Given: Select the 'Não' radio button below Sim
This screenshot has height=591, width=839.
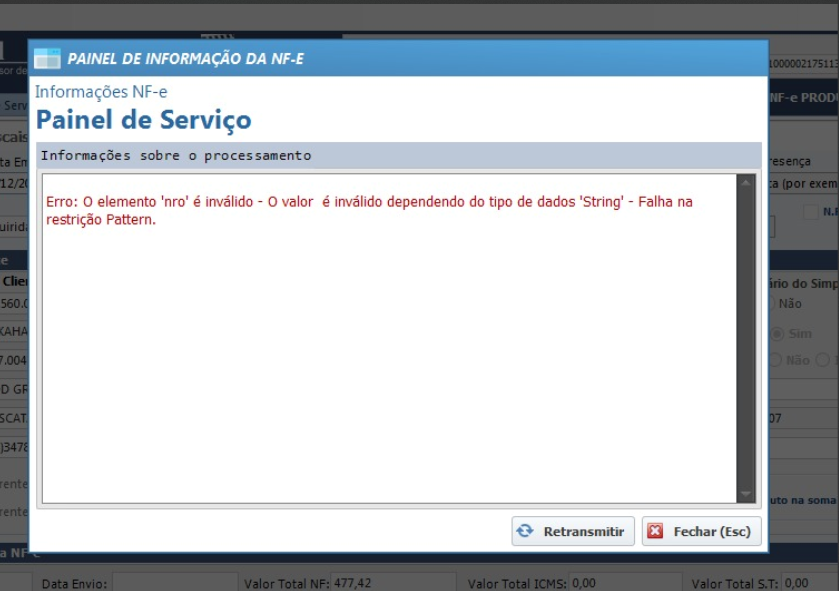Looking at the screenshot, I should [775, 360].
